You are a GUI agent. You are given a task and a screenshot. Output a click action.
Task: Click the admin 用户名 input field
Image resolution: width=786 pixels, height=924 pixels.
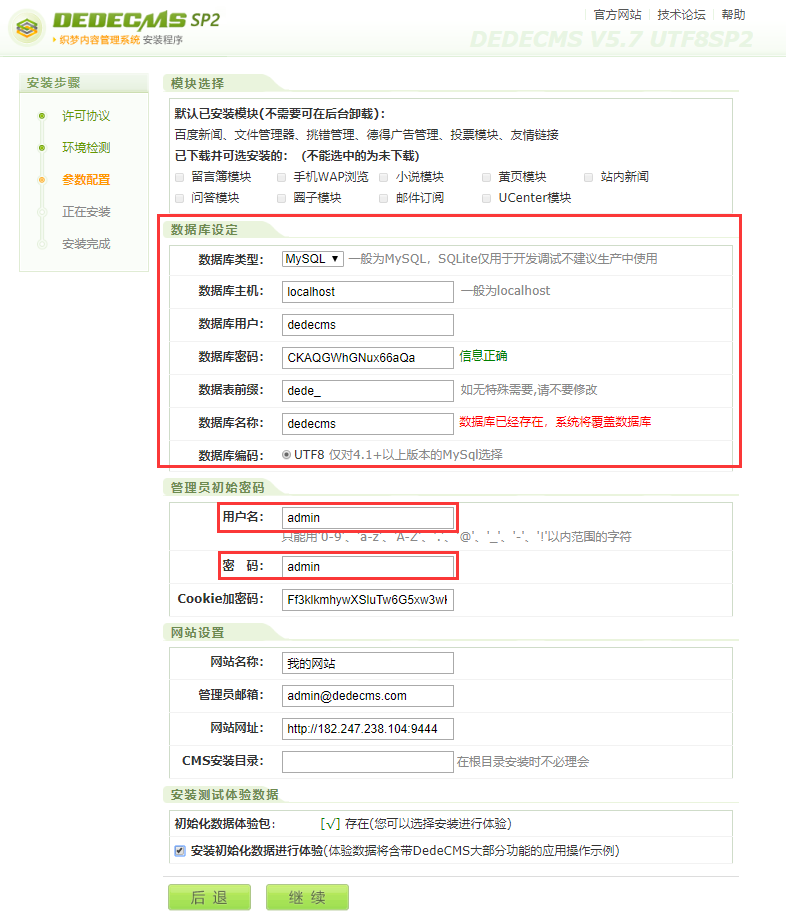click(368, 517)
